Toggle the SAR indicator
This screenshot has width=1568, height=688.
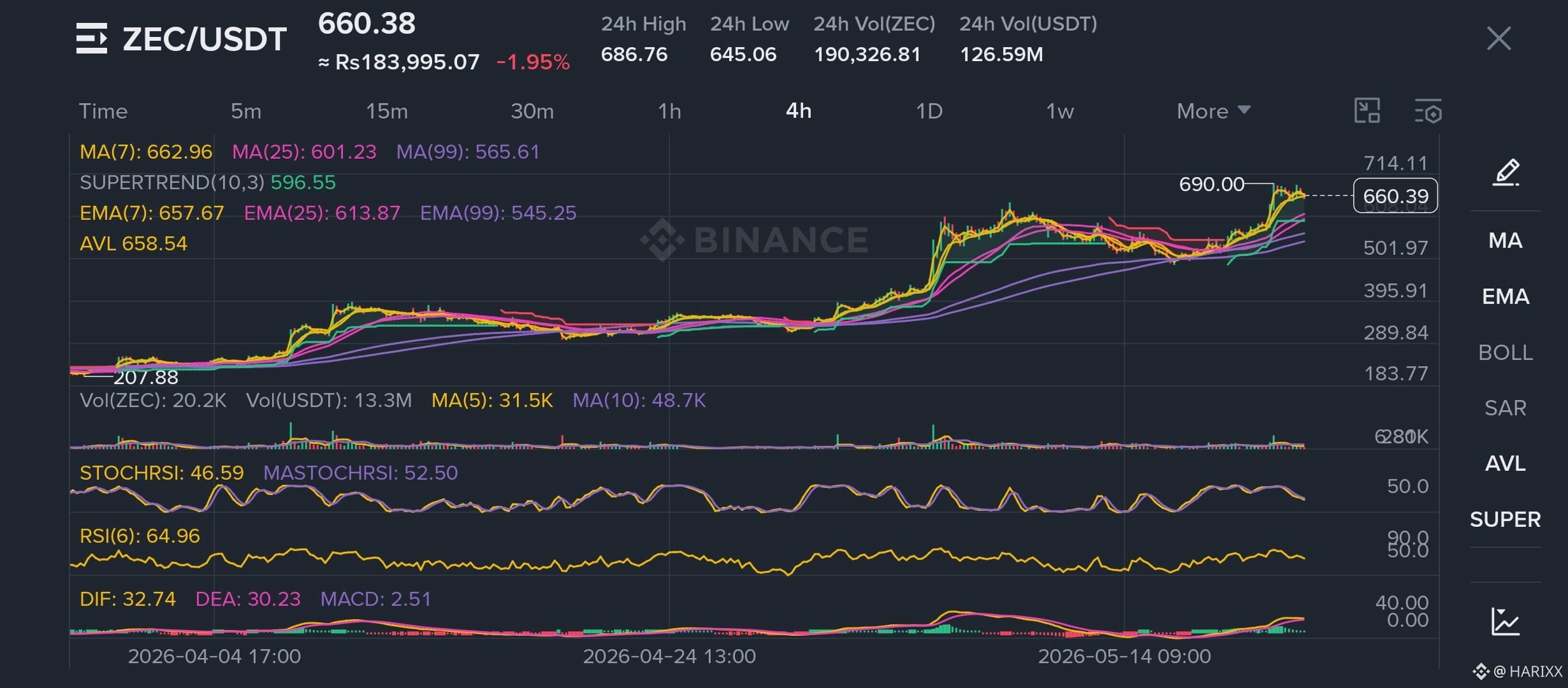pyautogui.click(x=1506, y=408)
